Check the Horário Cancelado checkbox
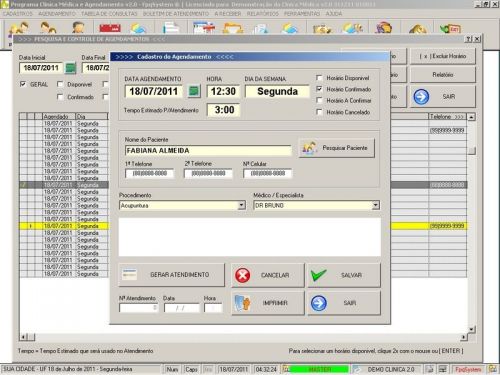This screenshot has height=375, width=500. click(x=319, y=112)
